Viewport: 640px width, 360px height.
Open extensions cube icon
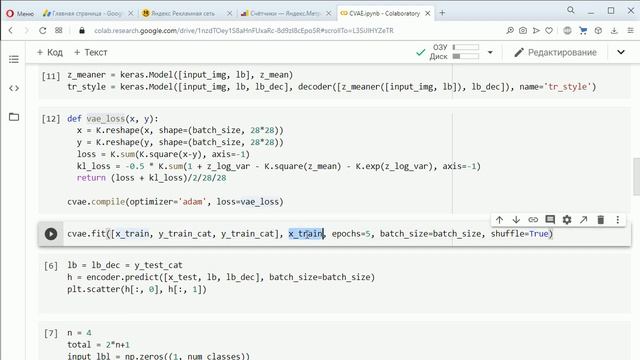[x=598, y=30]
